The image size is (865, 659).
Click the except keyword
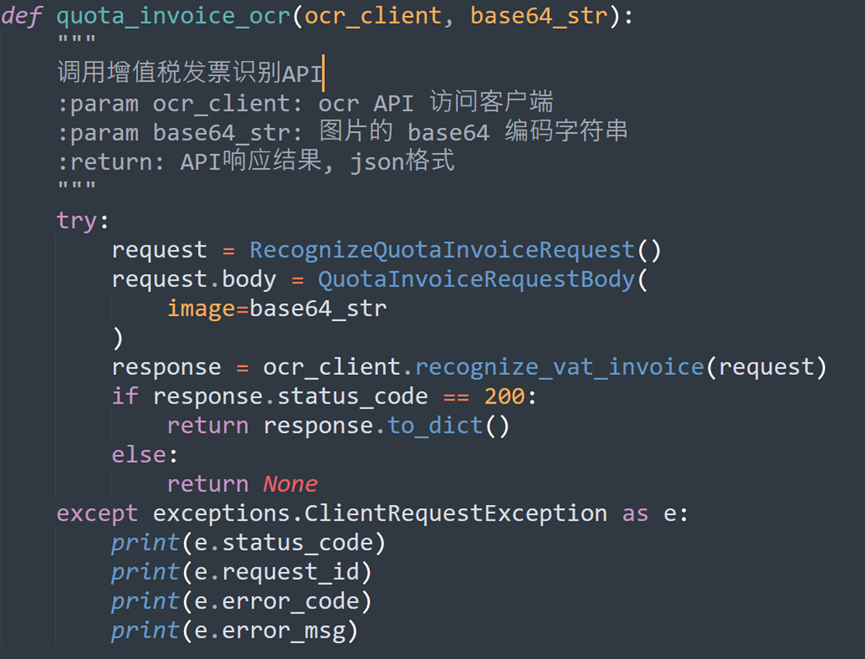pyautogui.click(x=97, y=513)
